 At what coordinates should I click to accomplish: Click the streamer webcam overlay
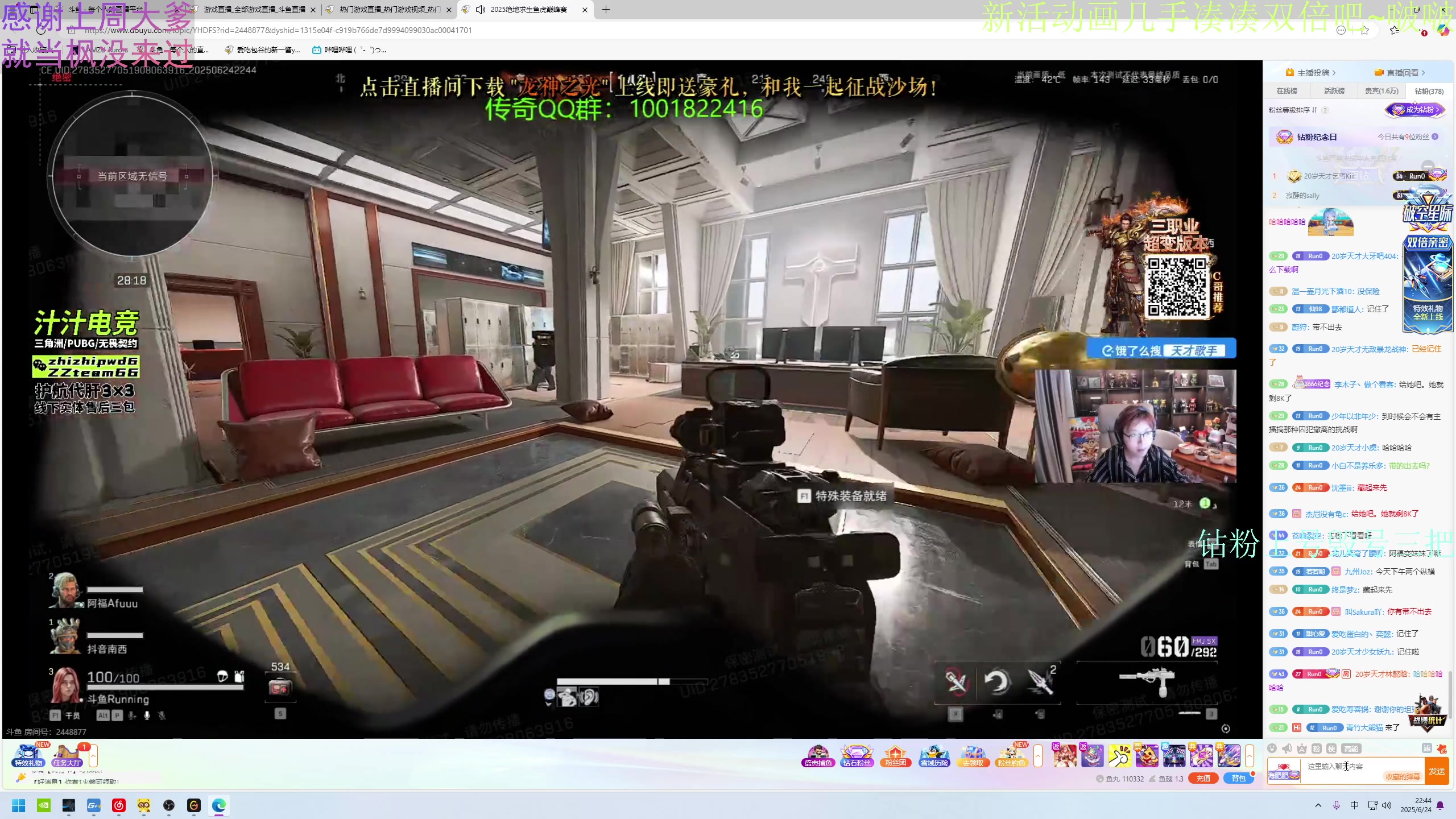click(1135, 426)
